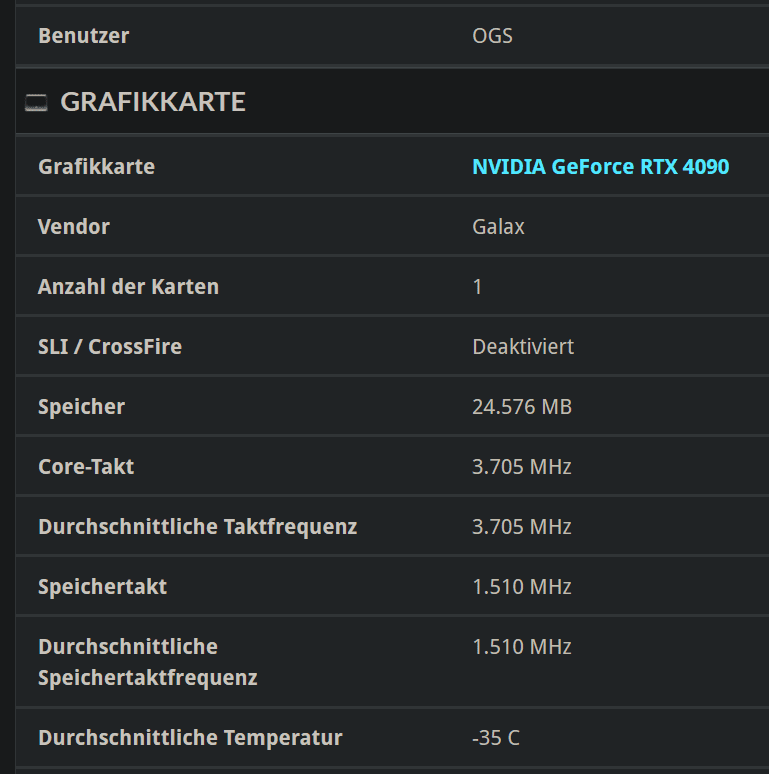The image size is (769, 774).
Task: Click the GRAFIKKARTE section heading
Action: (153, 102)
